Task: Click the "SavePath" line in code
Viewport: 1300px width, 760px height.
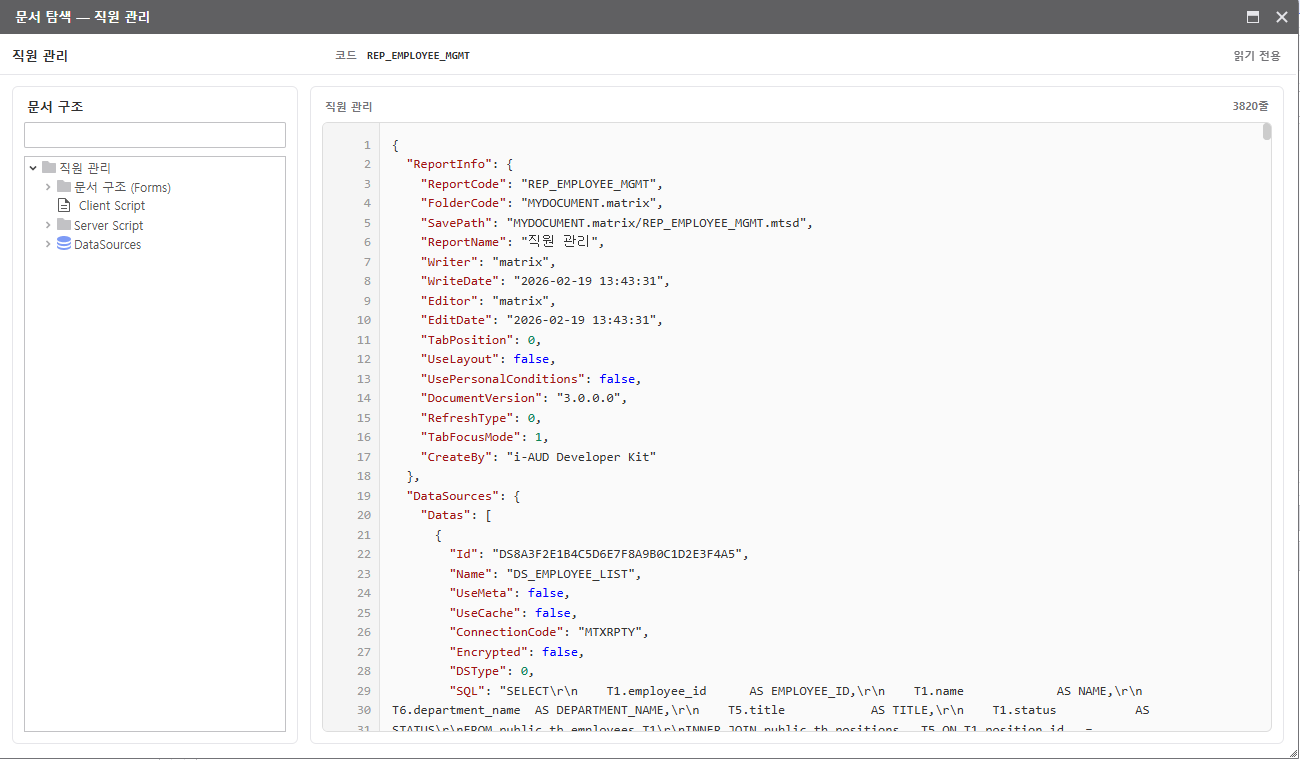Action: (x=617, y=223)
